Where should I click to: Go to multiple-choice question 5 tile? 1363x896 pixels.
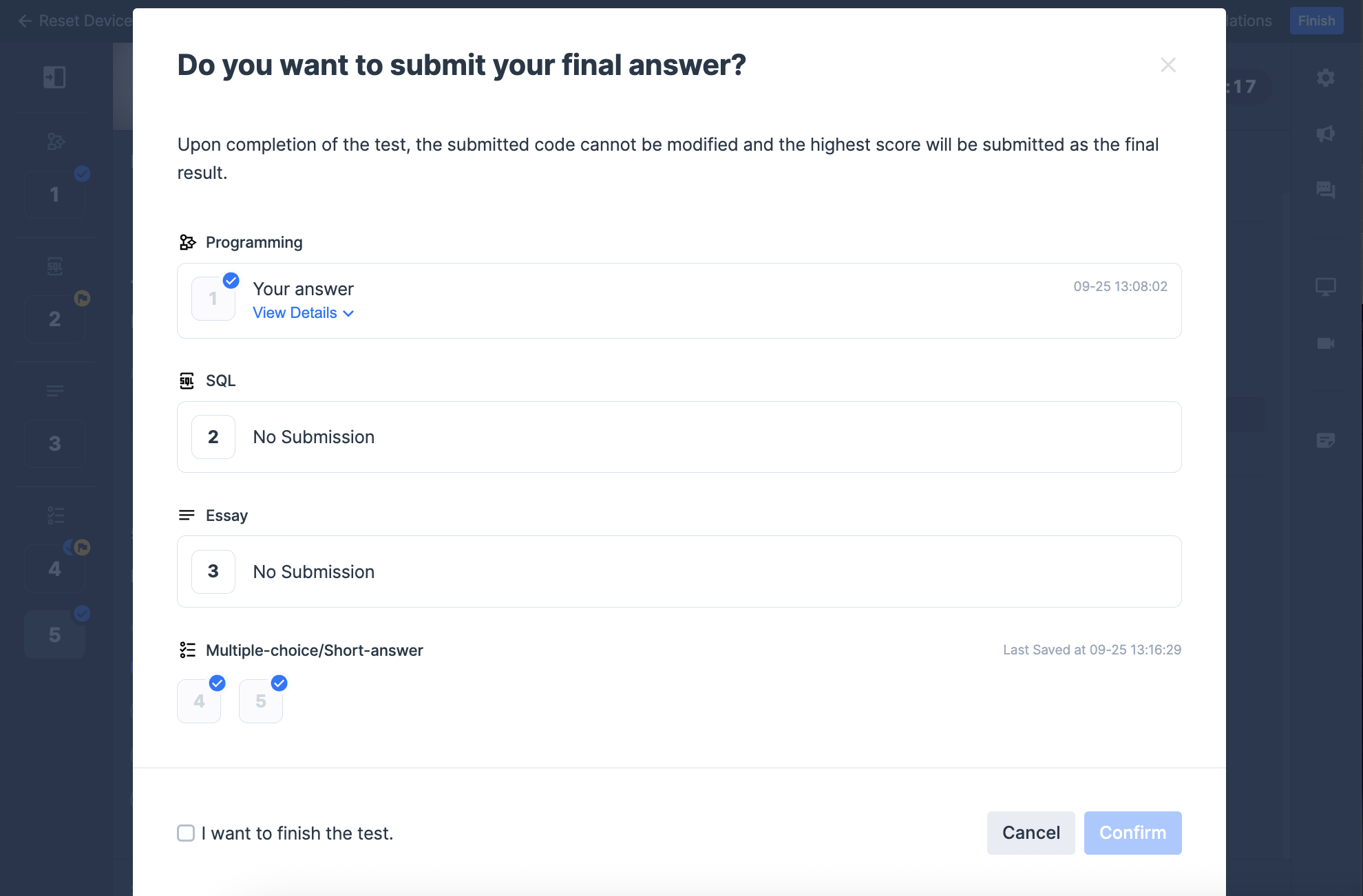click(x=261, y=701)
